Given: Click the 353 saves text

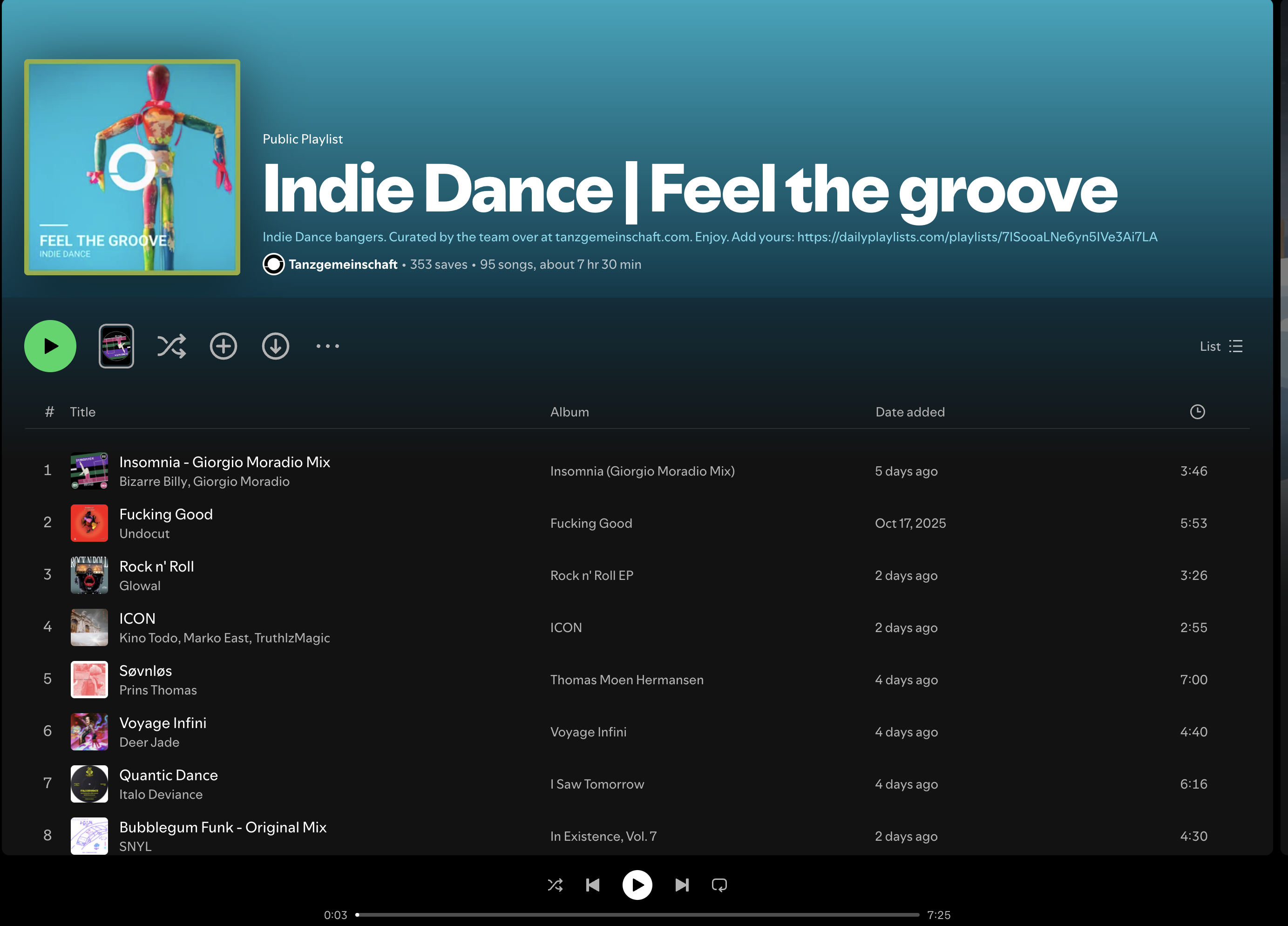Looking at the screenshot, I should click(x=439, y=264).
